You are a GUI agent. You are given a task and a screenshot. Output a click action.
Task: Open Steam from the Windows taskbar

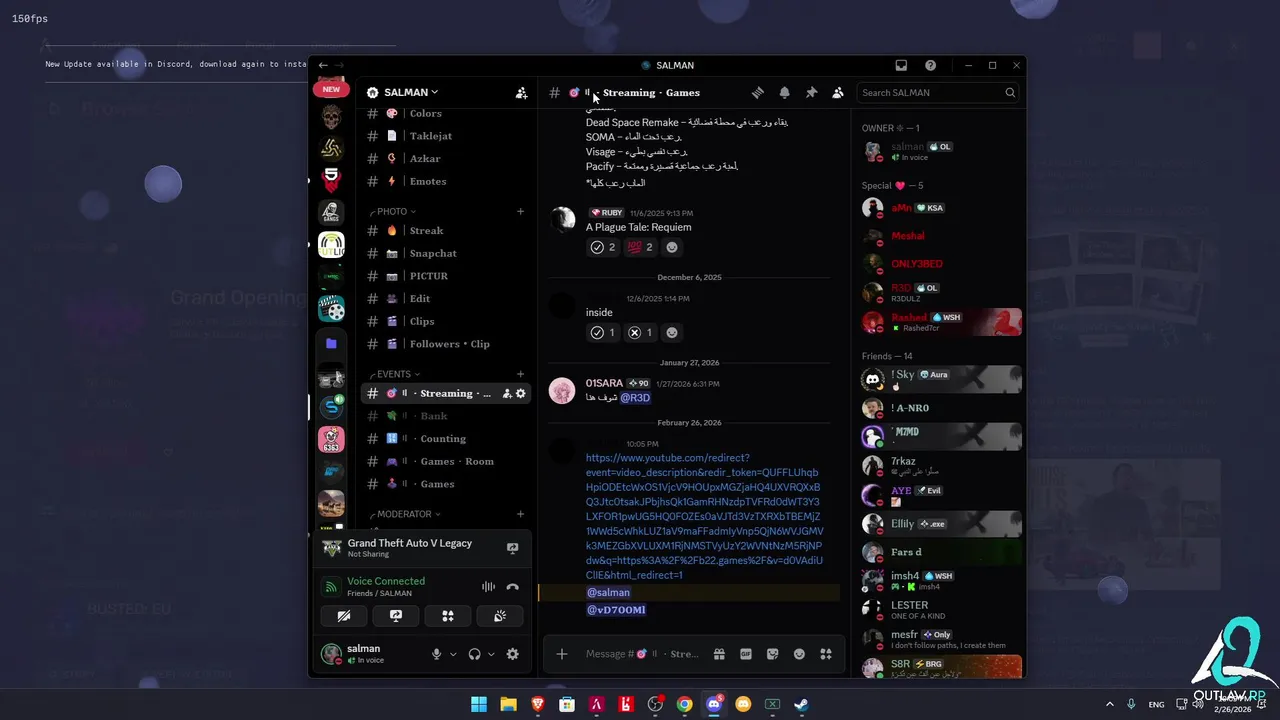click(x=801, y=704)
